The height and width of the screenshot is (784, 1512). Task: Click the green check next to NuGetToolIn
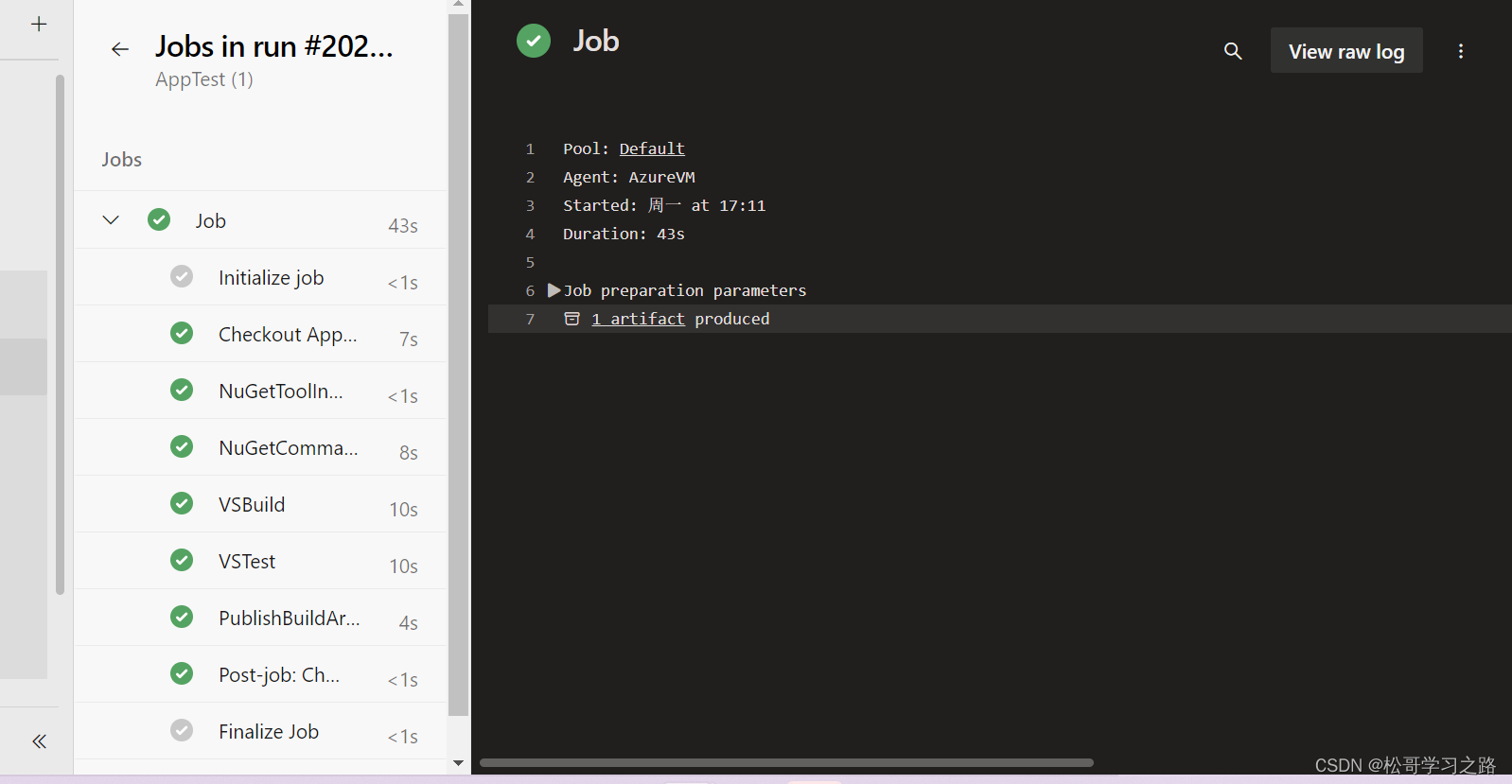[182, 390]
